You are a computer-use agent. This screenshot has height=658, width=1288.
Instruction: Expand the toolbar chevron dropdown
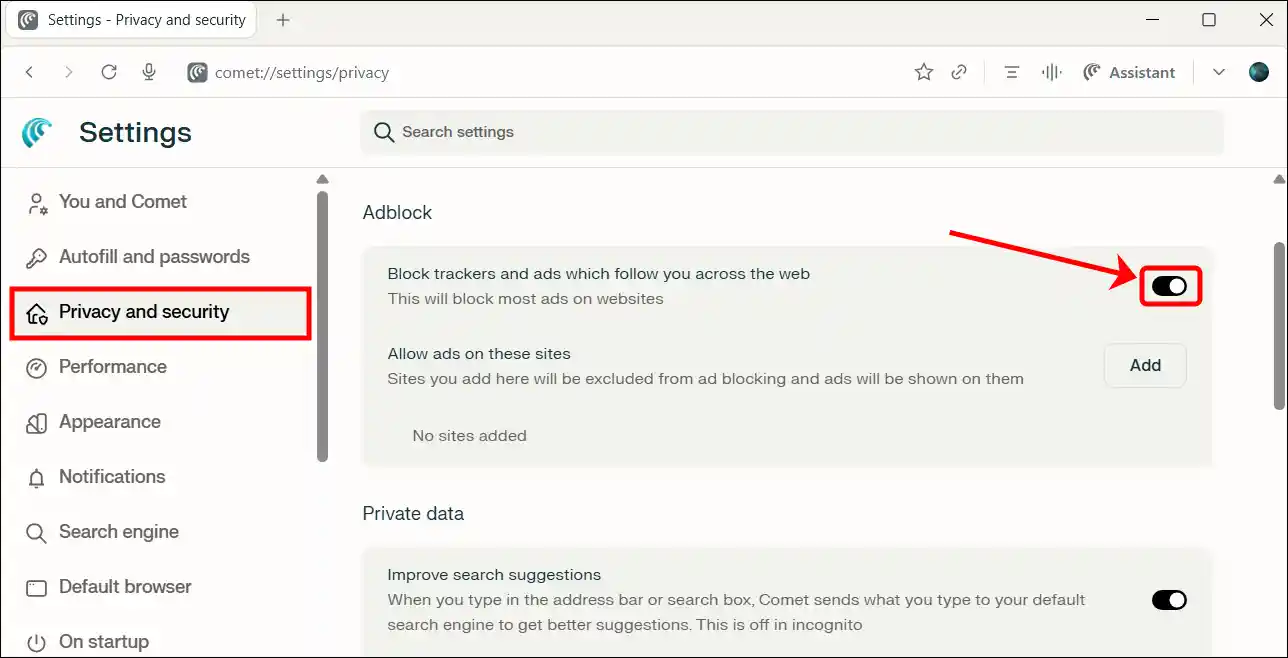[x=1219, y=72]
